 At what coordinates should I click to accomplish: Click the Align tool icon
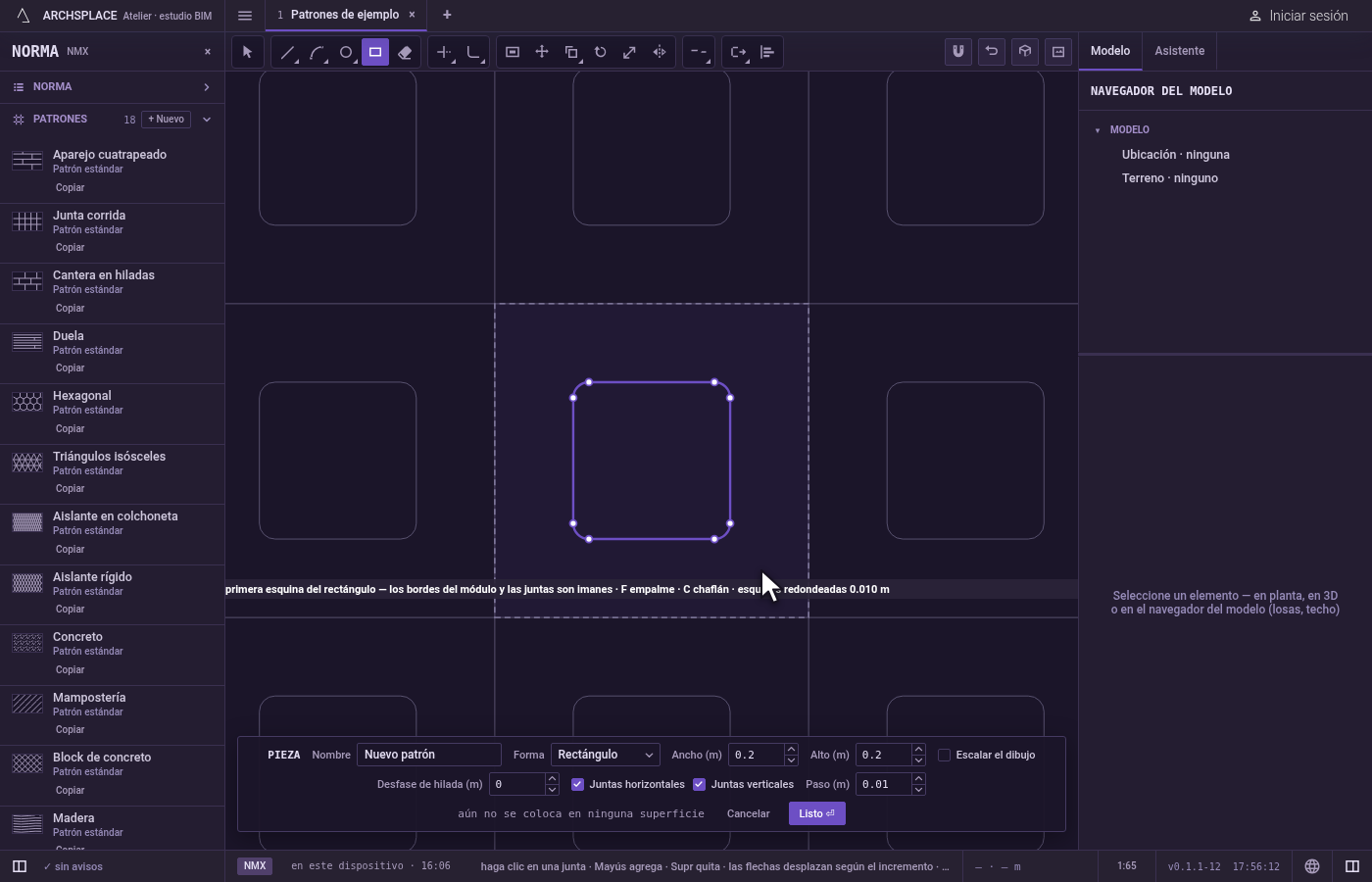coord(767,52)
